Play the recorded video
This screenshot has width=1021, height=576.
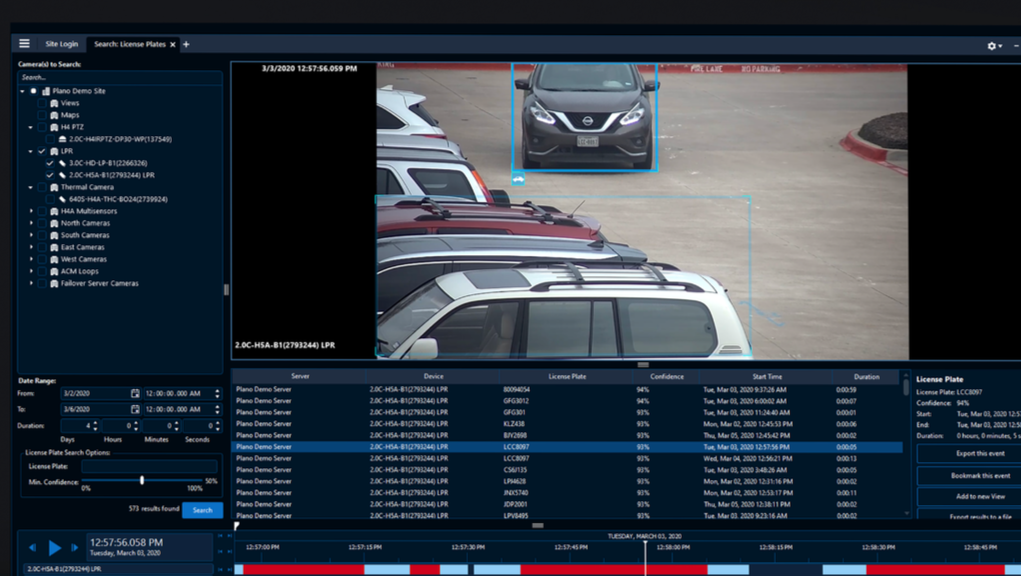(x=55, y=548)
